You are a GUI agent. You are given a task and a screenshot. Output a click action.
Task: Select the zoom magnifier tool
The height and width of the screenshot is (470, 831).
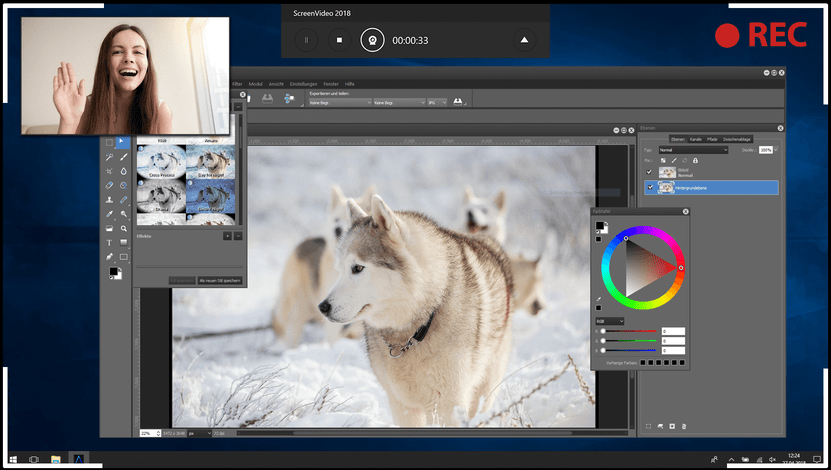click(x=123, y=228)
